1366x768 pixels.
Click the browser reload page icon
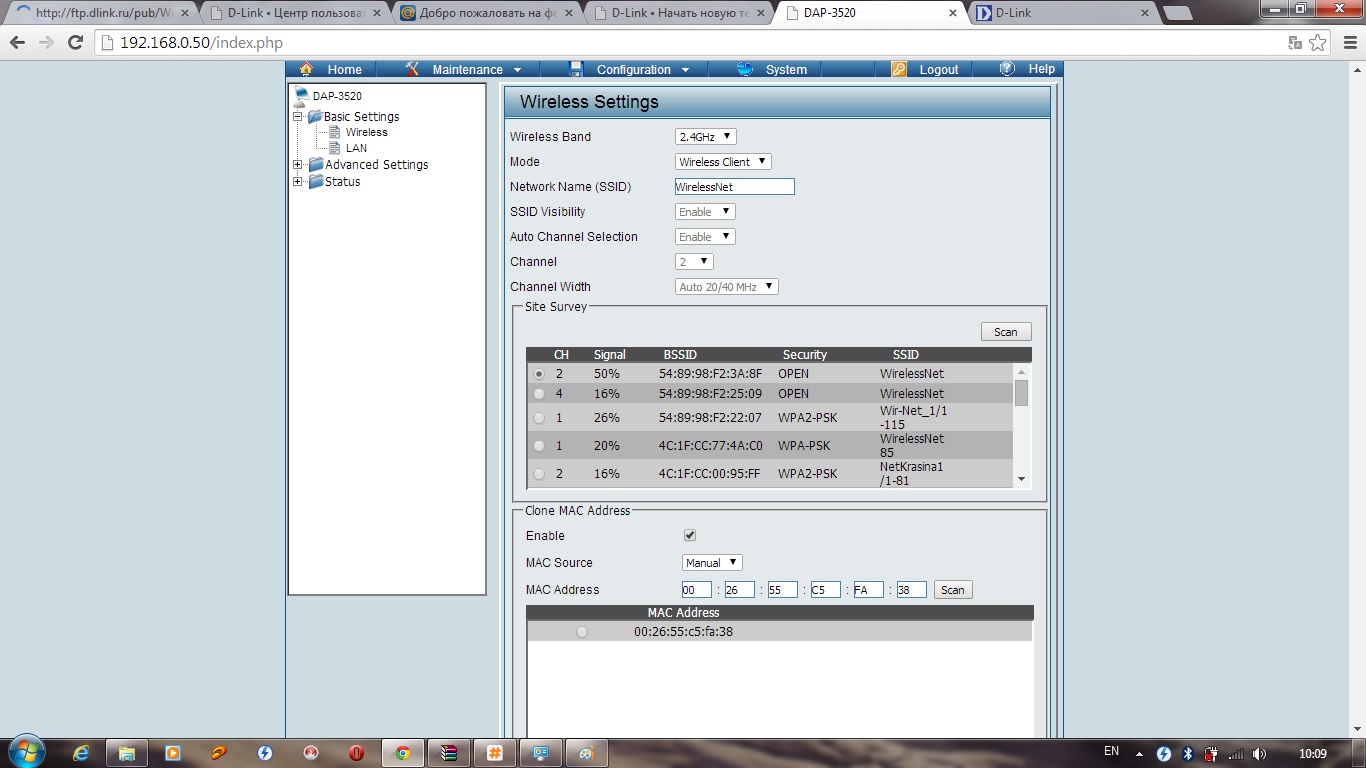pyautogui.click(x=75, y=43)
